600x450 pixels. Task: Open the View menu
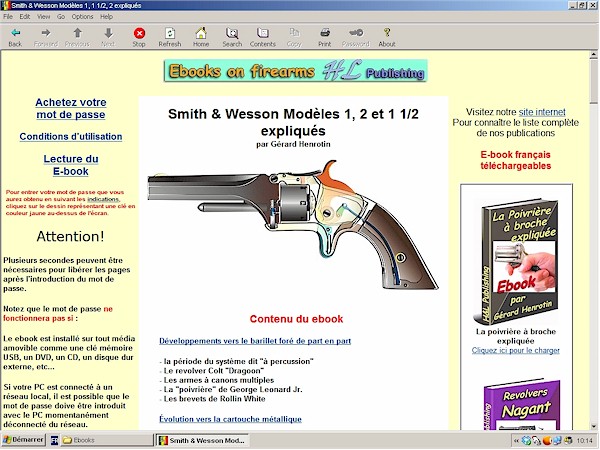click(x=44, y=16)
